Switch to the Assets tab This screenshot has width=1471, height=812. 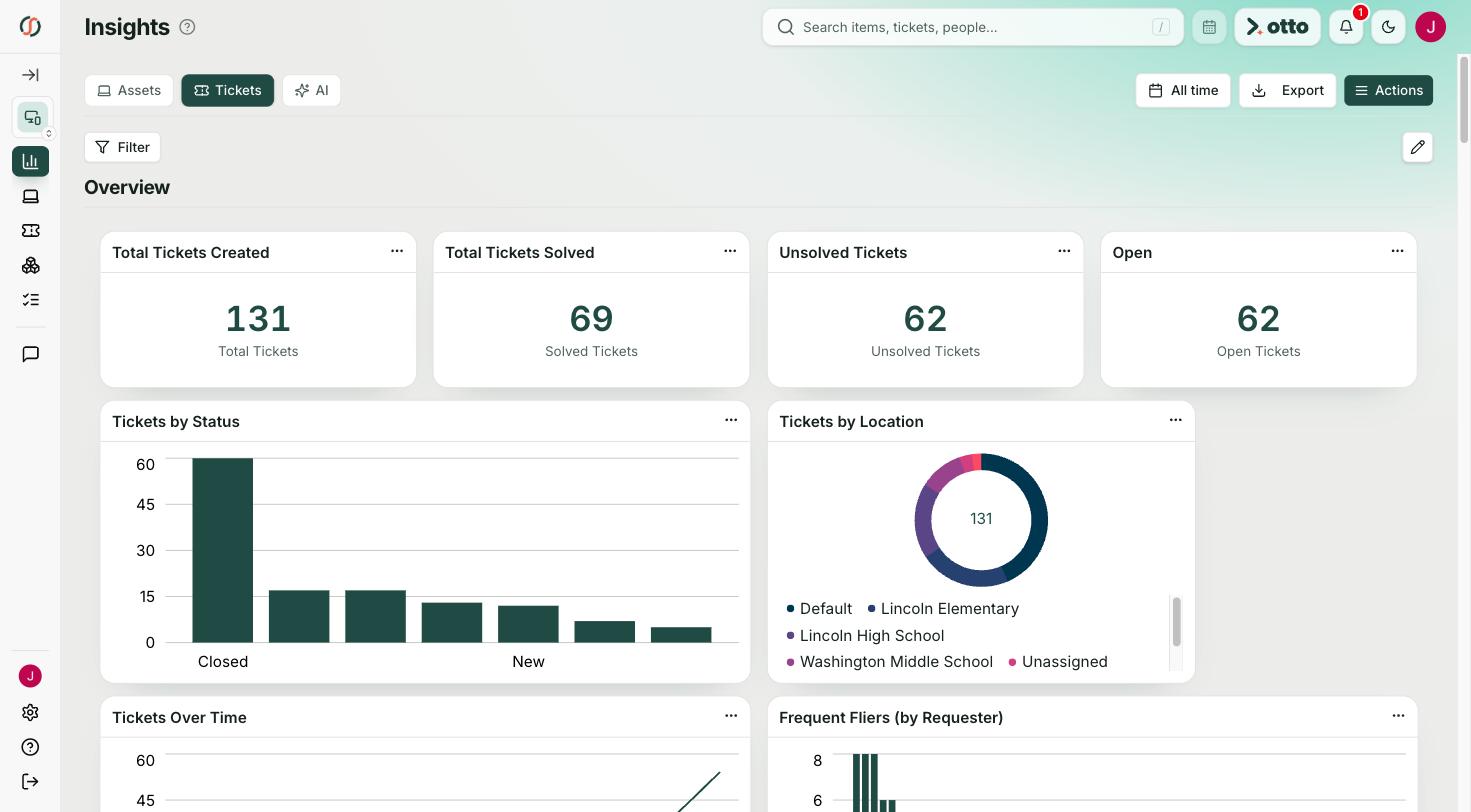coord(129,90)
